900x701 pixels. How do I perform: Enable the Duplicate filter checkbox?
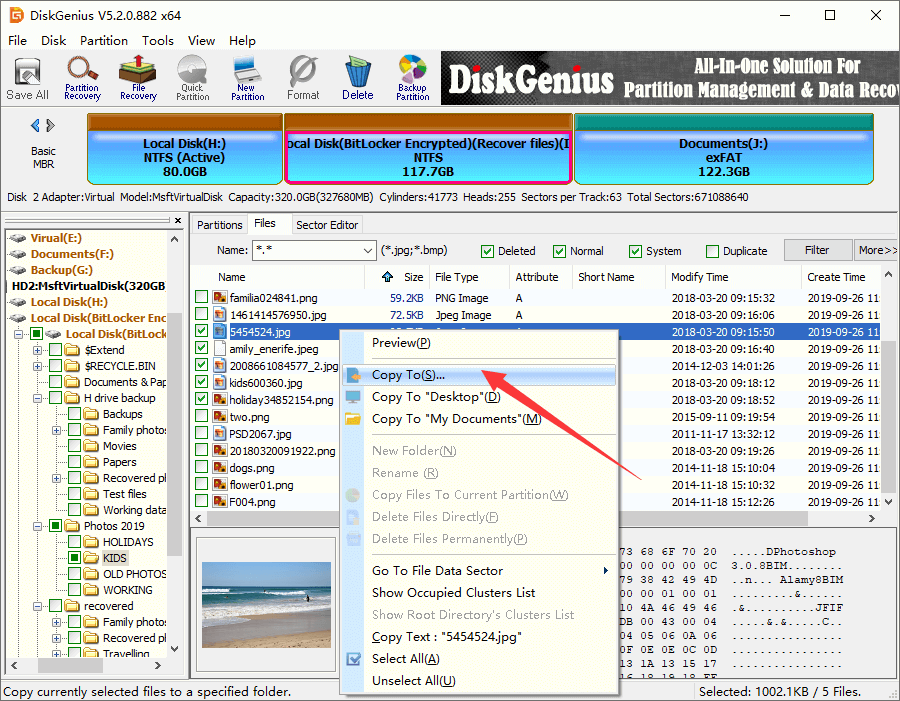click(x=712, y=251)
